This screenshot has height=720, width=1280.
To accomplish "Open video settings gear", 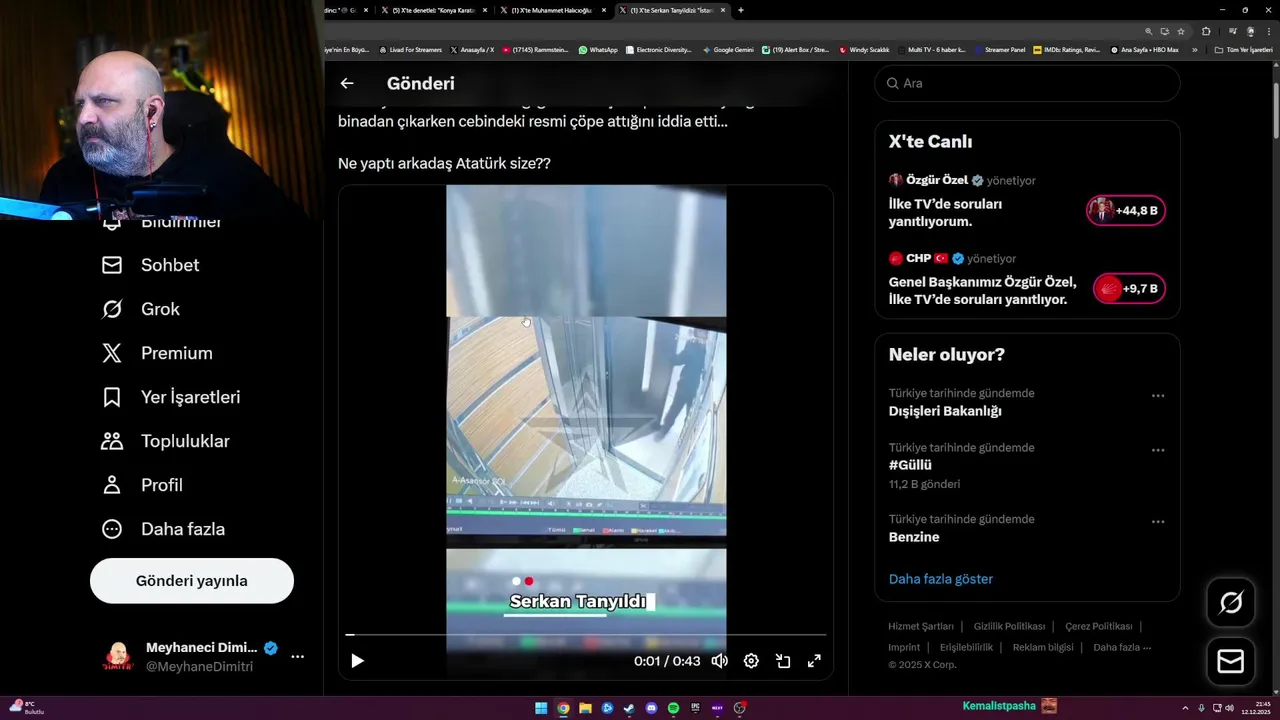I will click(751, 661).
